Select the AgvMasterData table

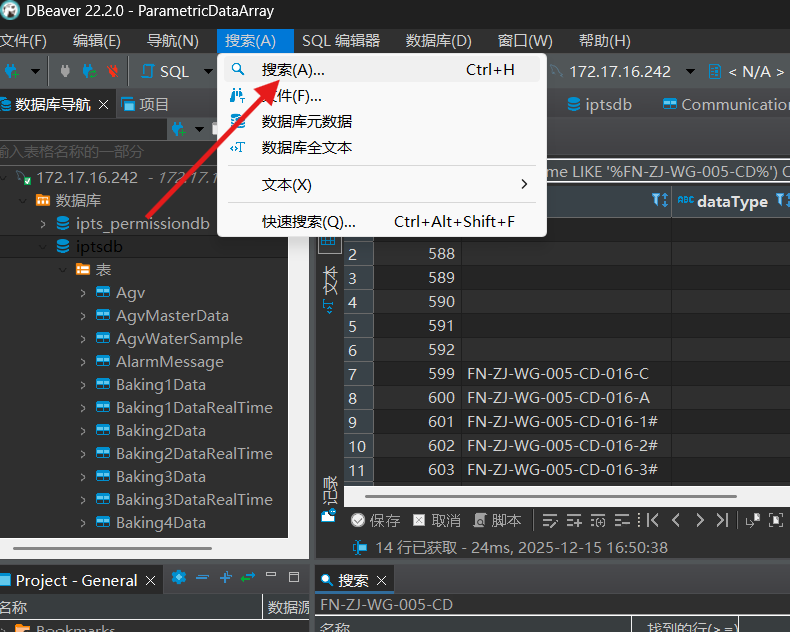click(172, 316)
